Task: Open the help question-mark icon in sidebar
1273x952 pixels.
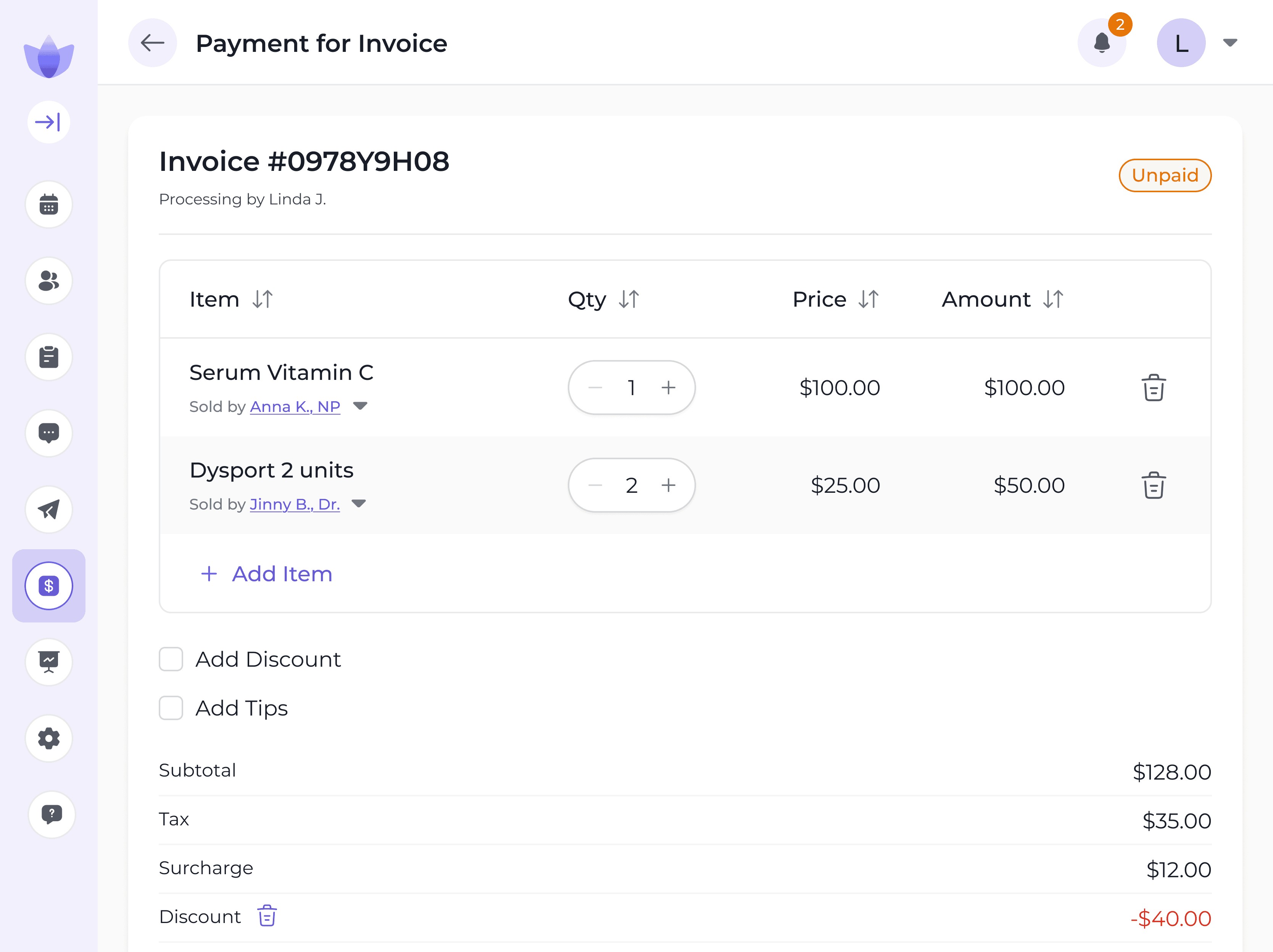Action: click(51, 815)
